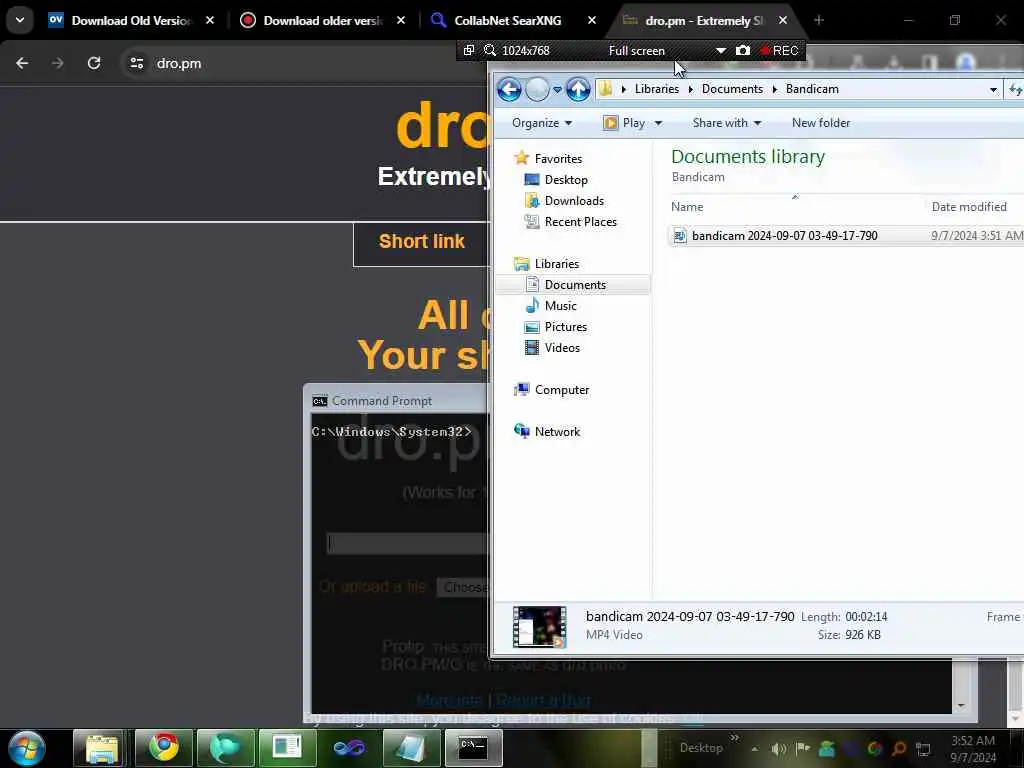This screenshot has height=768, width=1024.
Task: Select Computer in the navigation pane
Action: pyautogui.click(x=562, y=390)
